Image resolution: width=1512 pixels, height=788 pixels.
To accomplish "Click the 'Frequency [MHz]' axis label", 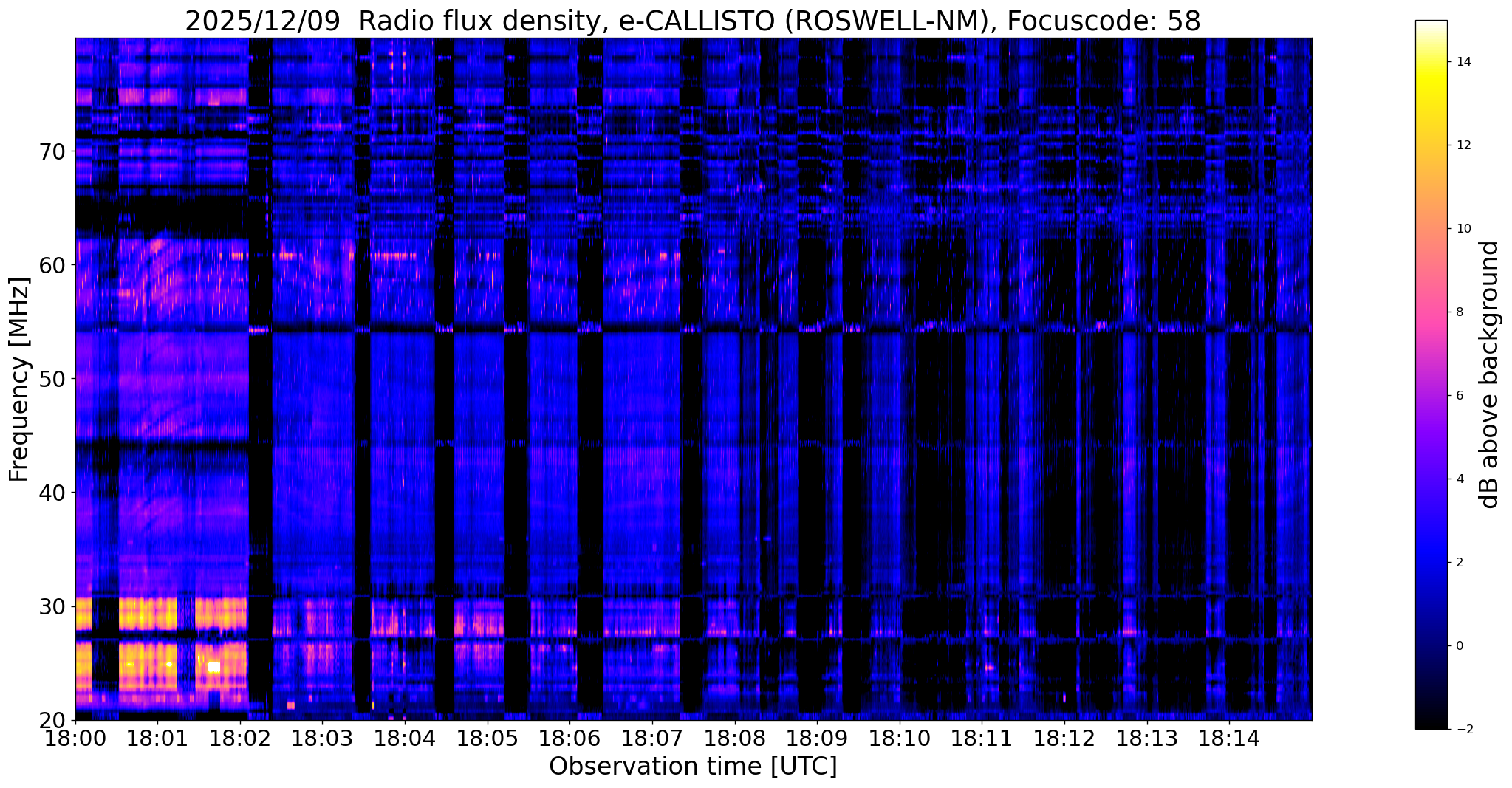I will coord(20,380).
